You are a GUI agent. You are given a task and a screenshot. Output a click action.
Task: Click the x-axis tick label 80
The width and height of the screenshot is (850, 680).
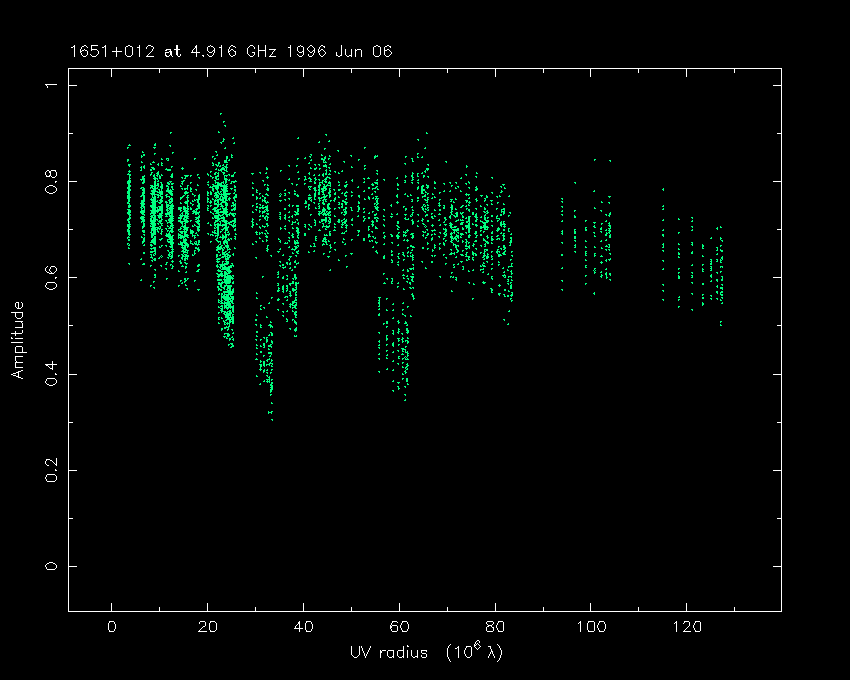[x=495, y=627]
